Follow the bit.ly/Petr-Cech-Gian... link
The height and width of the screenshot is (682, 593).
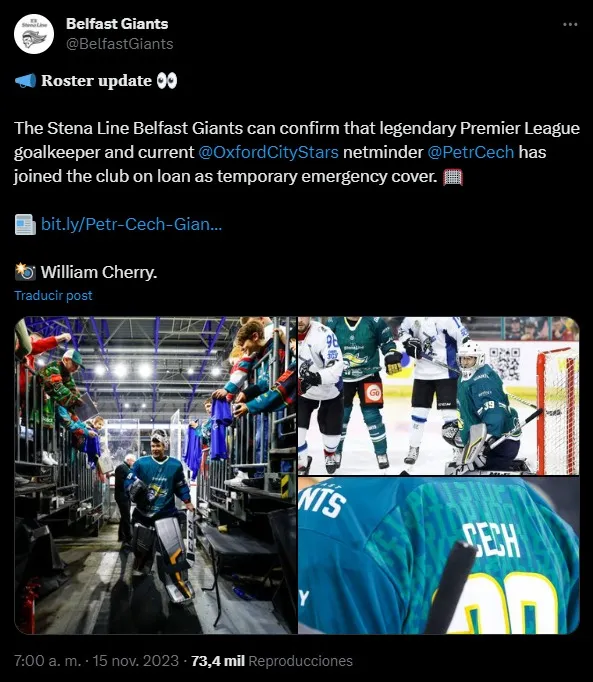(131, 224)
